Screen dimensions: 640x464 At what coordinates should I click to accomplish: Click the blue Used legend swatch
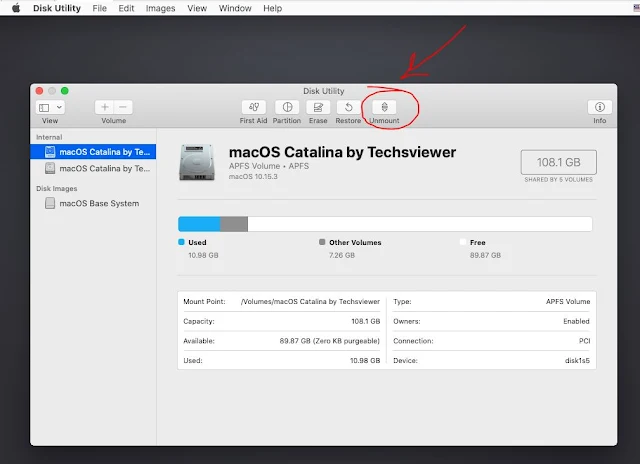182,242
